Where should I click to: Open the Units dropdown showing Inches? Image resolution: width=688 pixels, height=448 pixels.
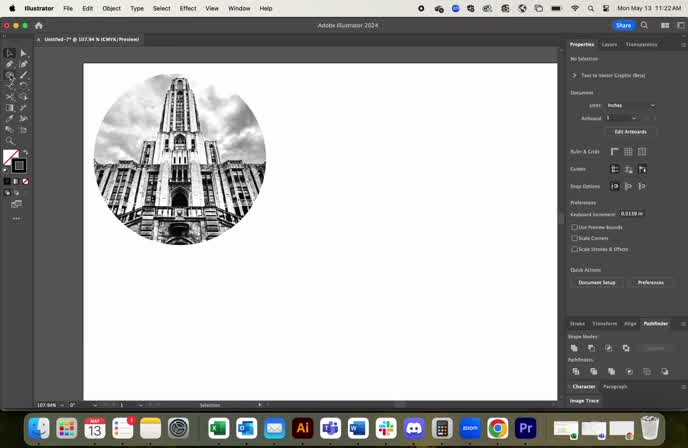tap(631, 105)
